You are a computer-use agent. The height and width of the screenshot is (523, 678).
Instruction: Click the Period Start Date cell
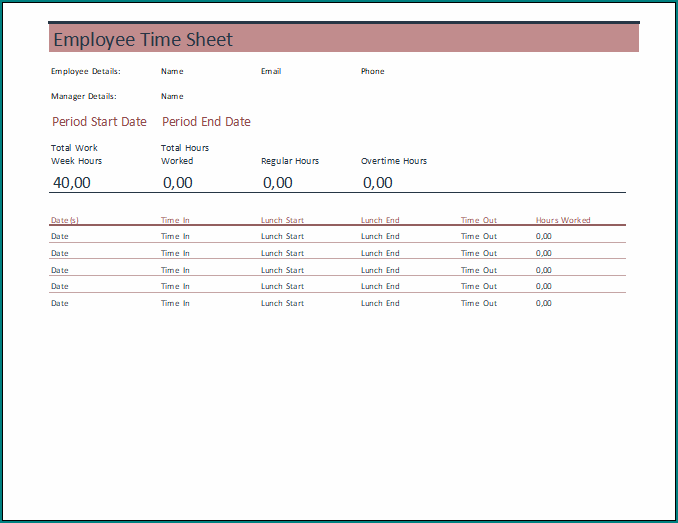click(x=99, y=122)
